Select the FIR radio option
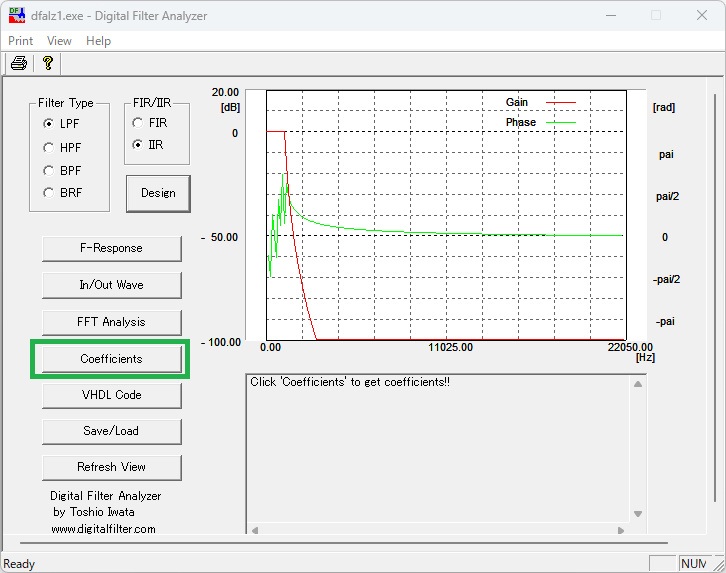The width and height of the screenshot is (726, 573). pos(138,123)
